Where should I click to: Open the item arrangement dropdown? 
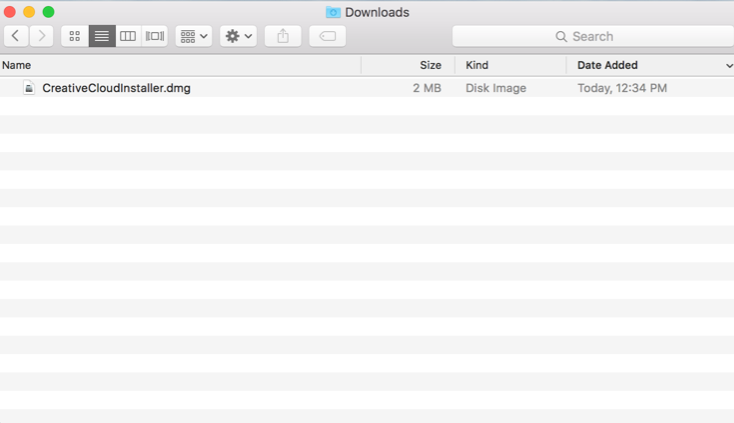coord(193,36)
